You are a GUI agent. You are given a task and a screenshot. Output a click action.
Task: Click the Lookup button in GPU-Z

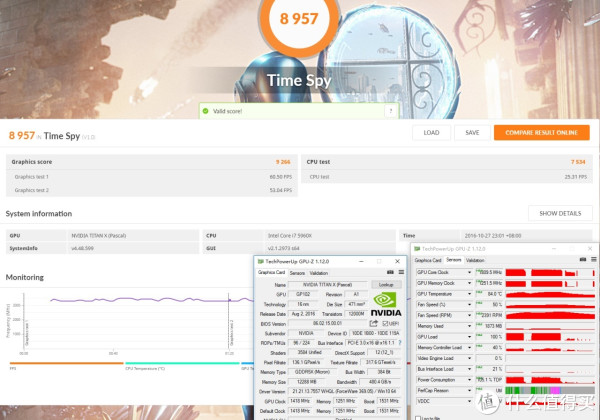click(x=386, y=284)
